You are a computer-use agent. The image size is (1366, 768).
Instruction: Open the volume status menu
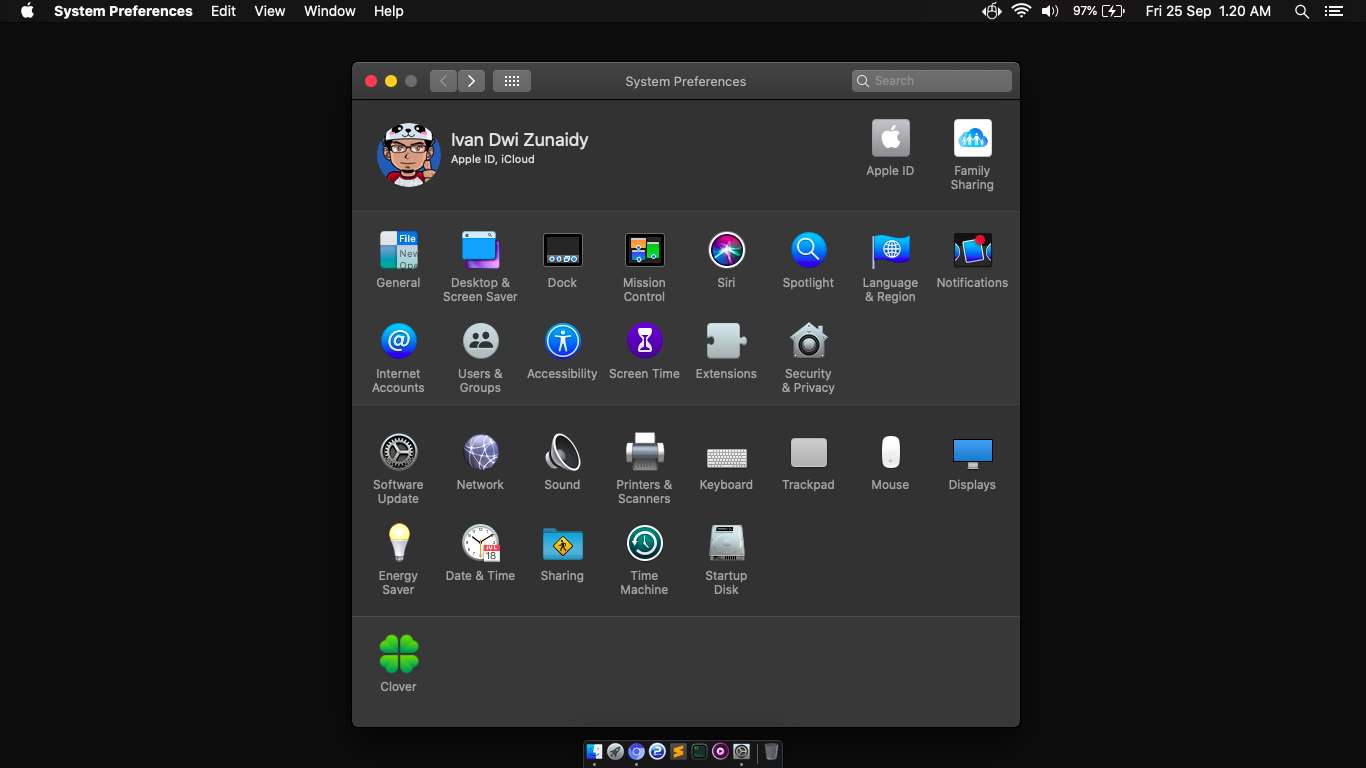click(x=1050, y=11)
